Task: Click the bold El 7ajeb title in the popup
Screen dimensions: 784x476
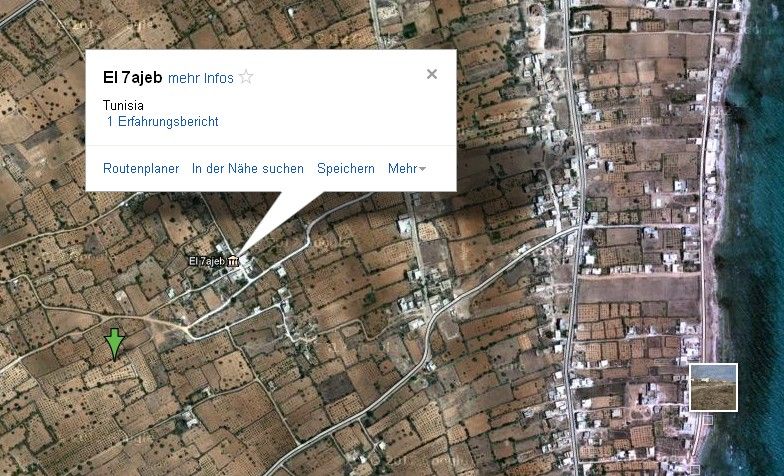Action: coord(132,78)
